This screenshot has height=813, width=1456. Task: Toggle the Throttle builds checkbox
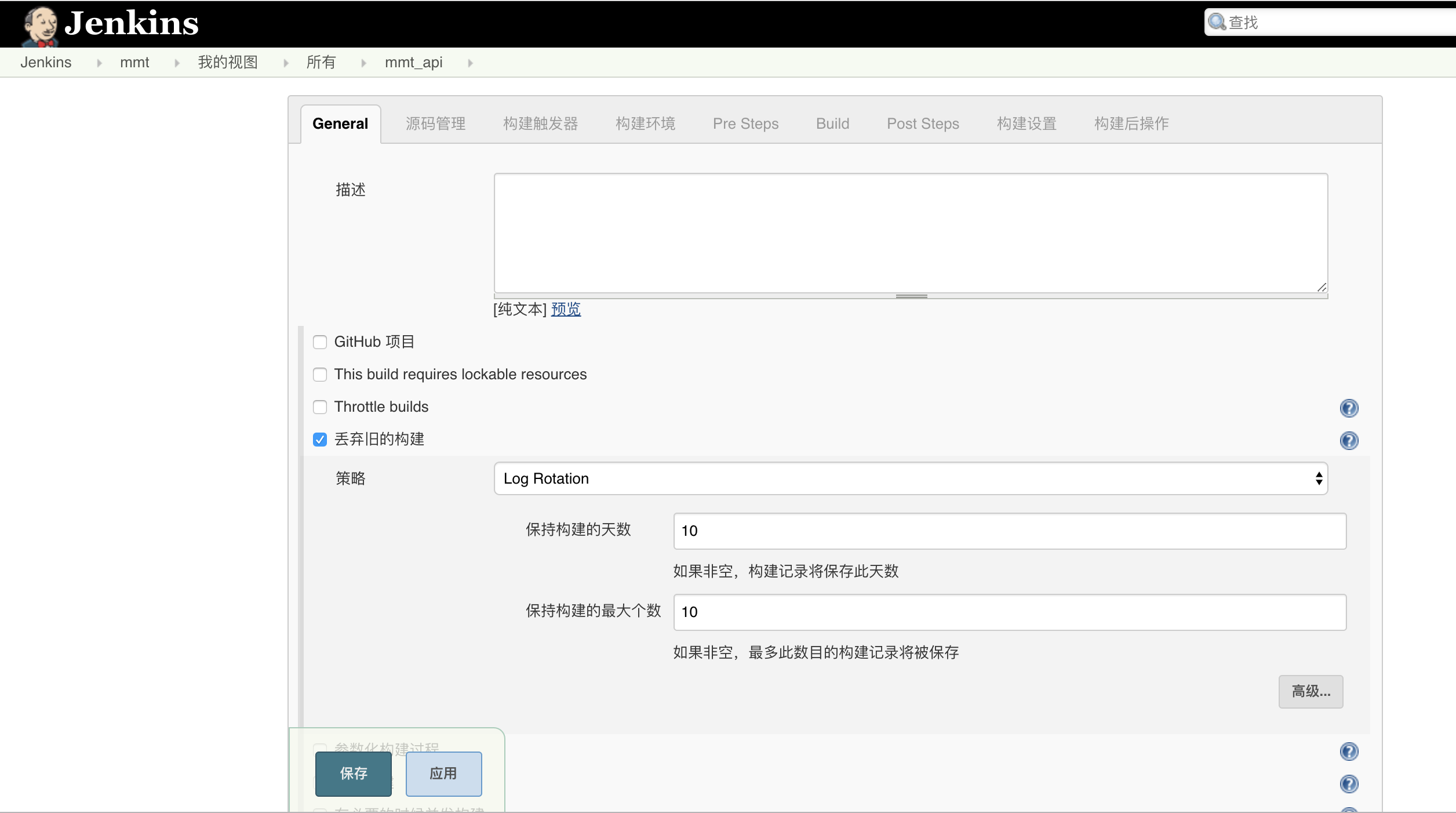click(x=320, y=407)
